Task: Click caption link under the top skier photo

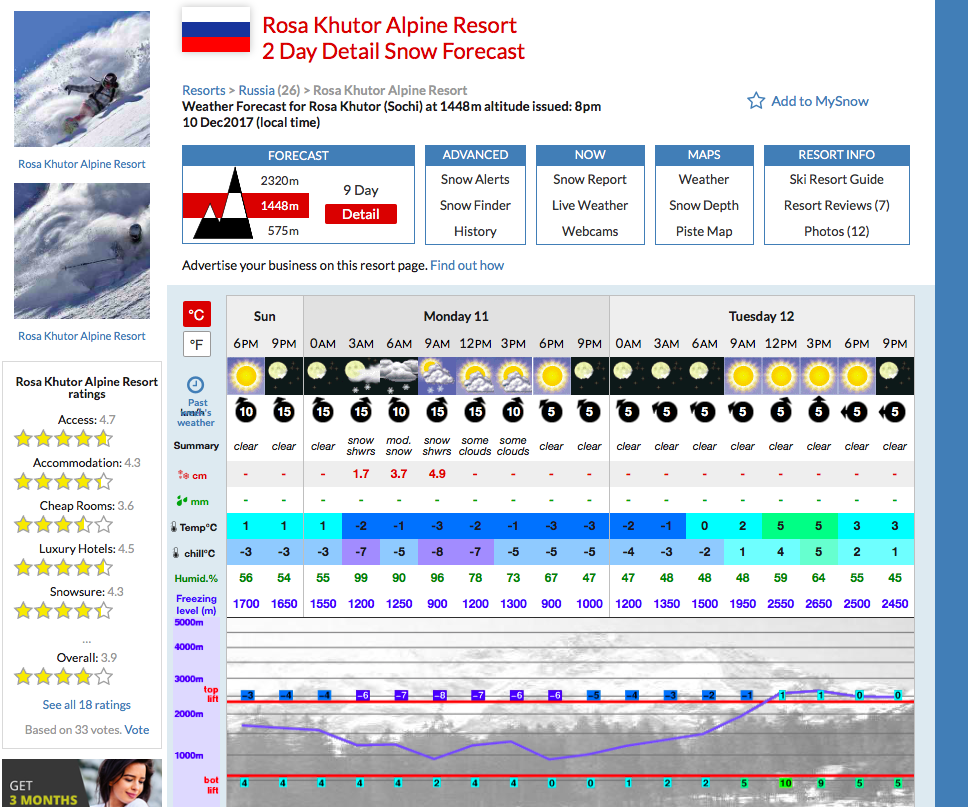Action: click(81, 164)
